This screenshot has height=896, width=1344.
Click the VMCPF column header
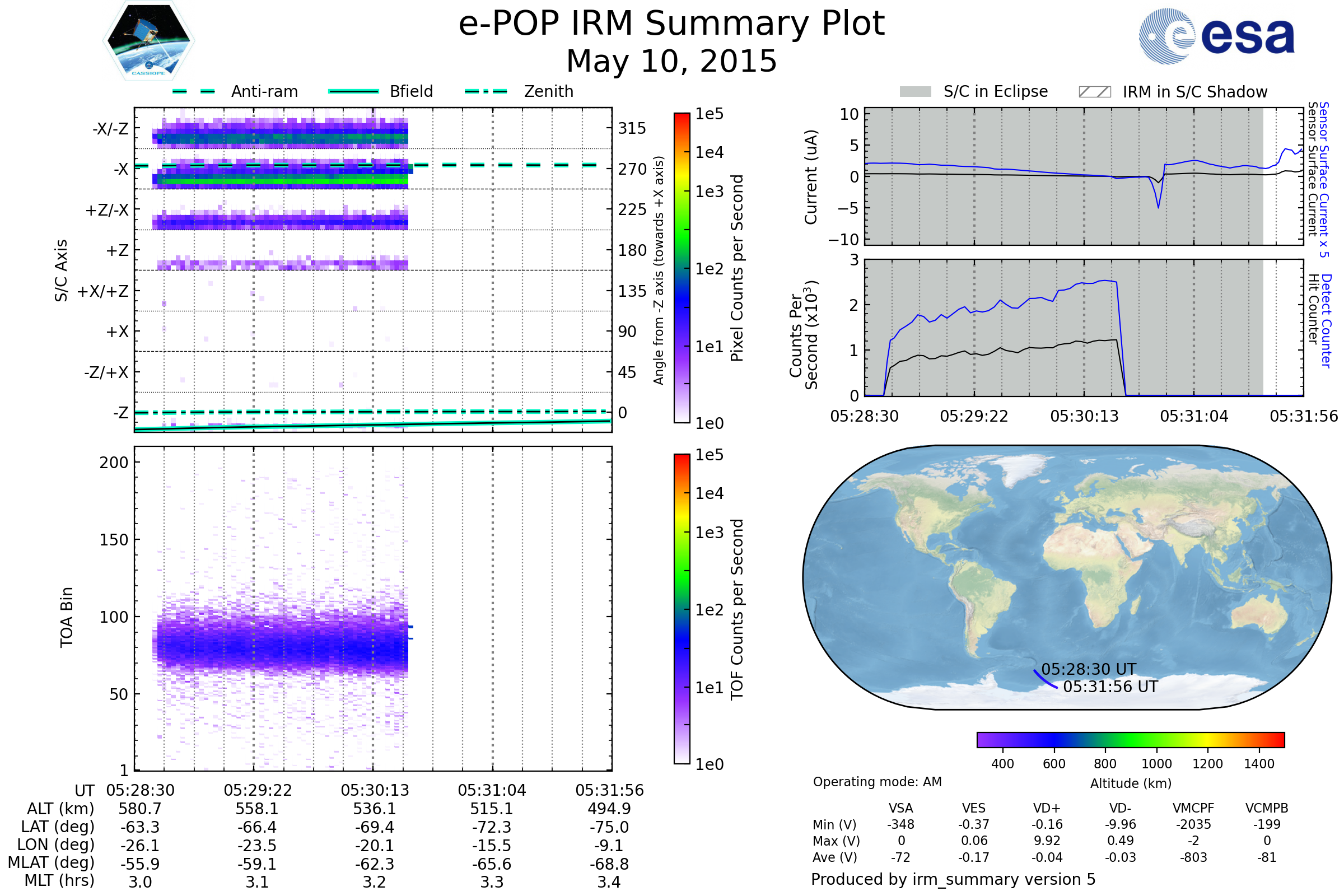(1193, 808)
